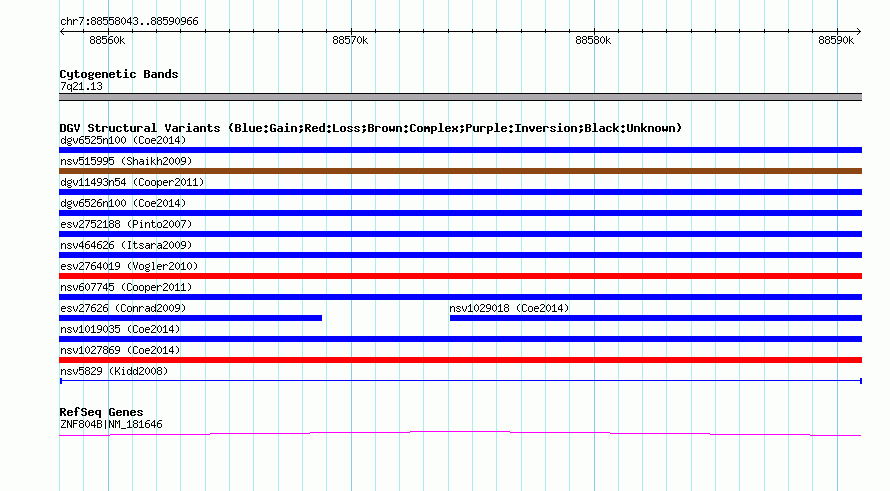Click the gray 7q21.13 cytogenetic band bar
Viewport: 890px width, 491px height.
[x=460, y=97]
